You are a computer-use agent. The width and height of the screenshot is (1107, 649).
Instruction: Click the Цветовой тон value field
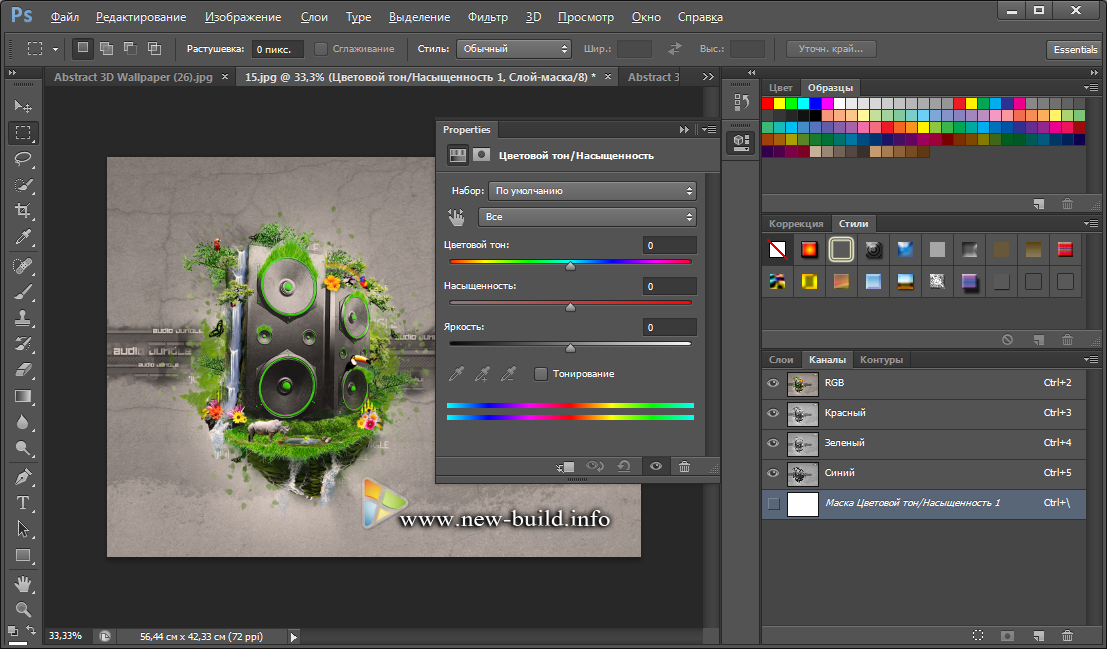[x=669, y=245]
